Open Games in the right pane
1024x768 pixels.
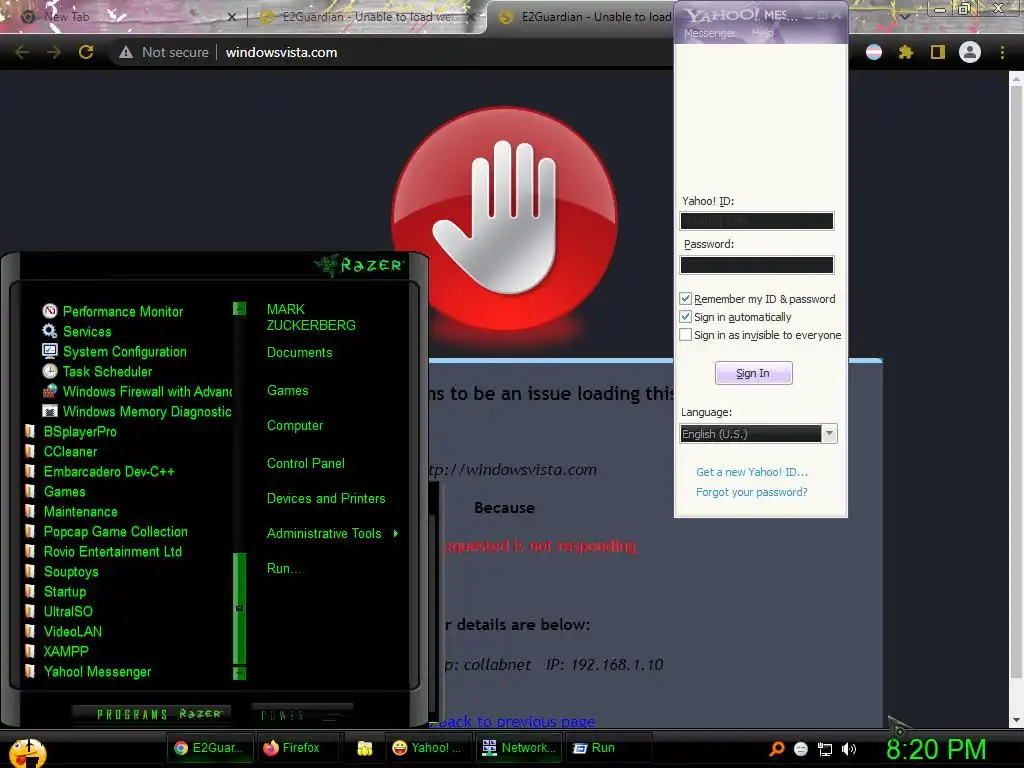click(x=287, y=391)
